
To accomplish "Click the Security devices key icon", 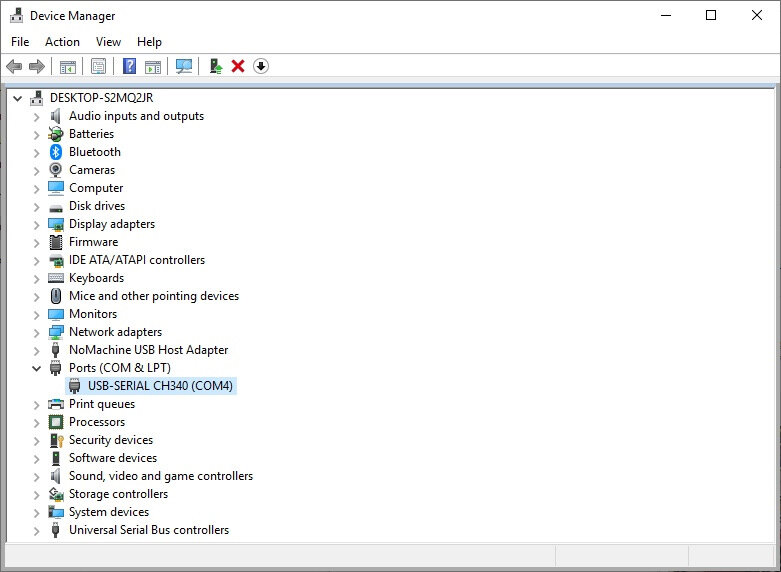I will point(56,440).
